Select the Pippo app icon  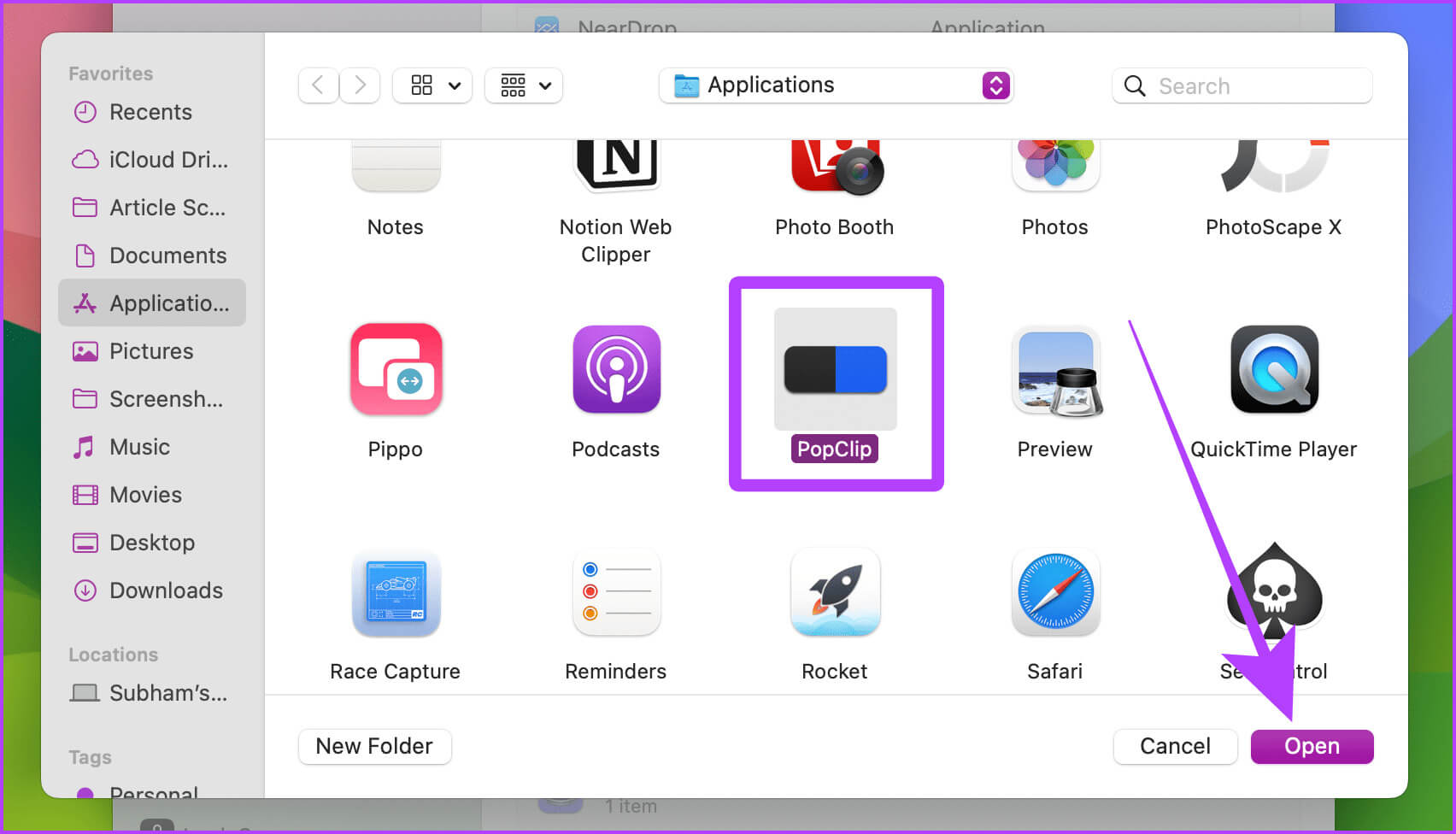coord(396,369)
